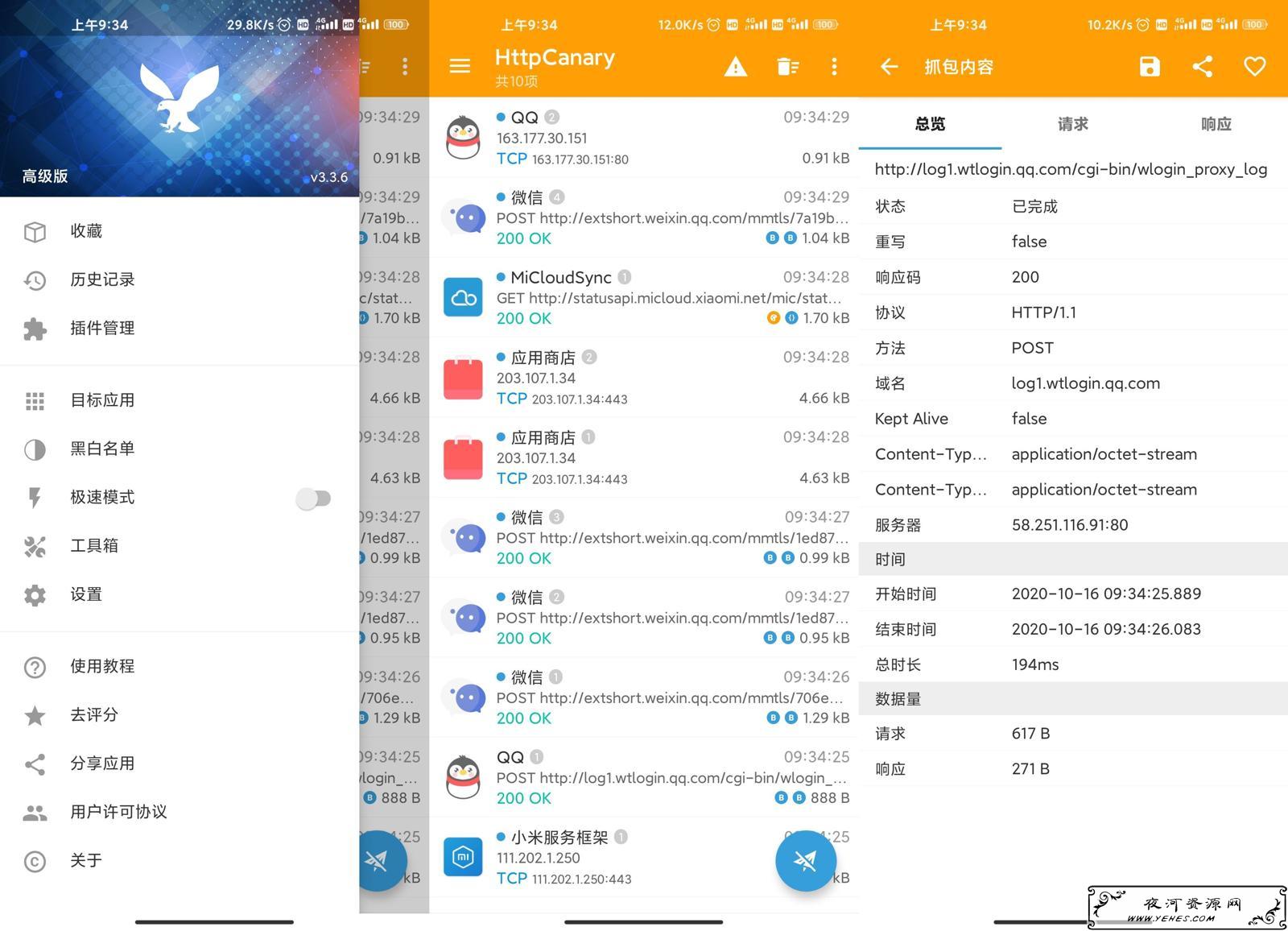
Task: Open the MiCloudSync cloud app icon
Action: pyautogui.click(x=463, y=297)
